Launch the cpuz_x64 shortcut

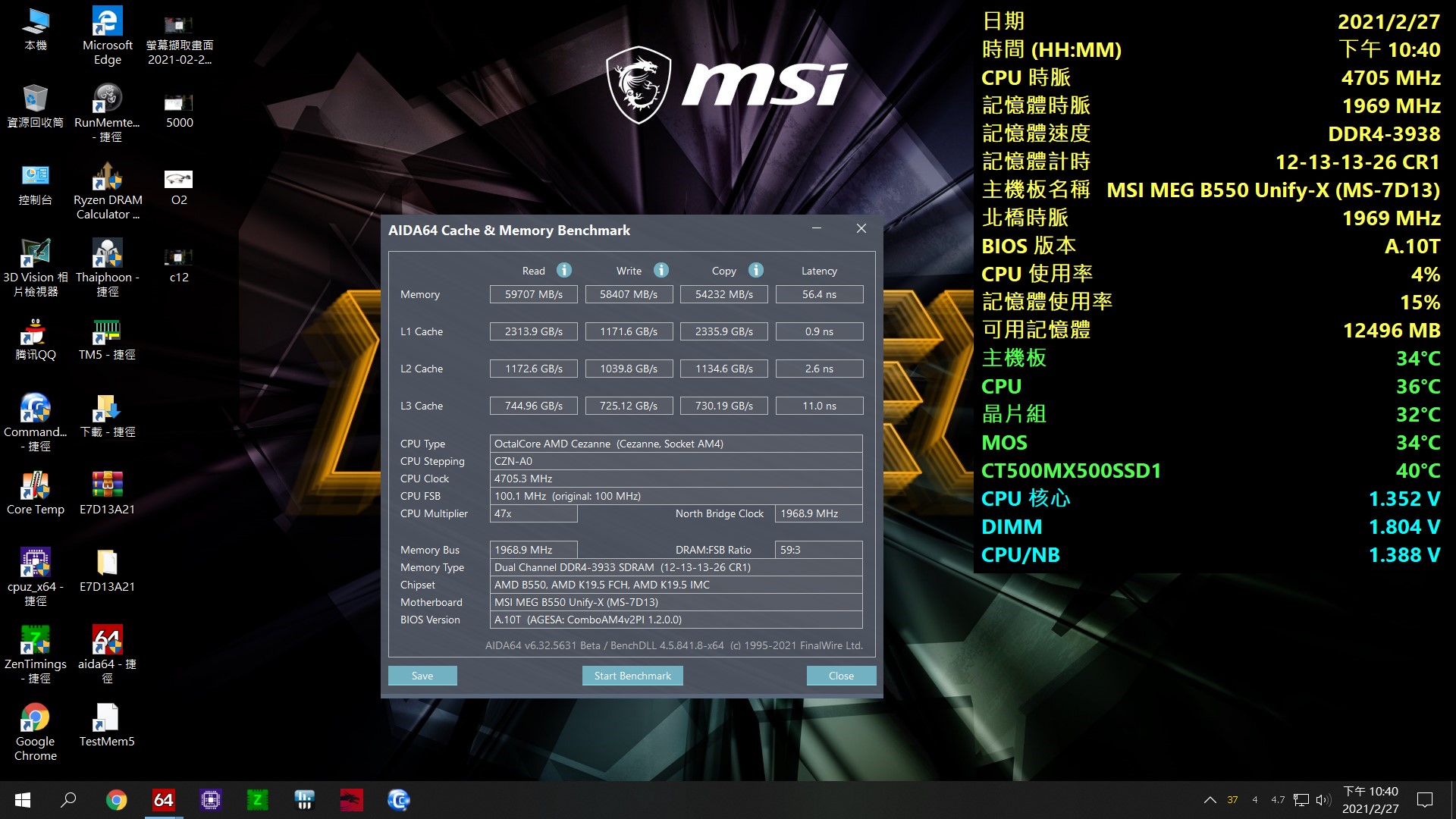36,578
